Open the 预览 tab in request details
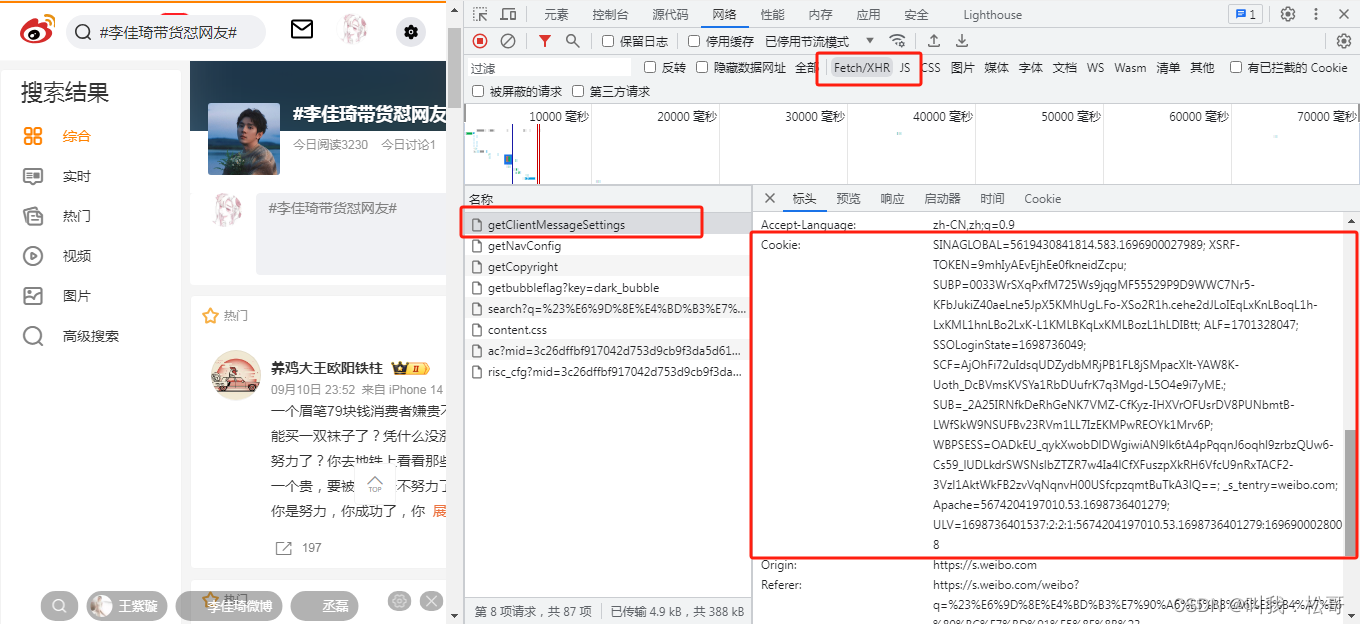The width and height of the screenshot is (1360, 624). tap(848, 198)
